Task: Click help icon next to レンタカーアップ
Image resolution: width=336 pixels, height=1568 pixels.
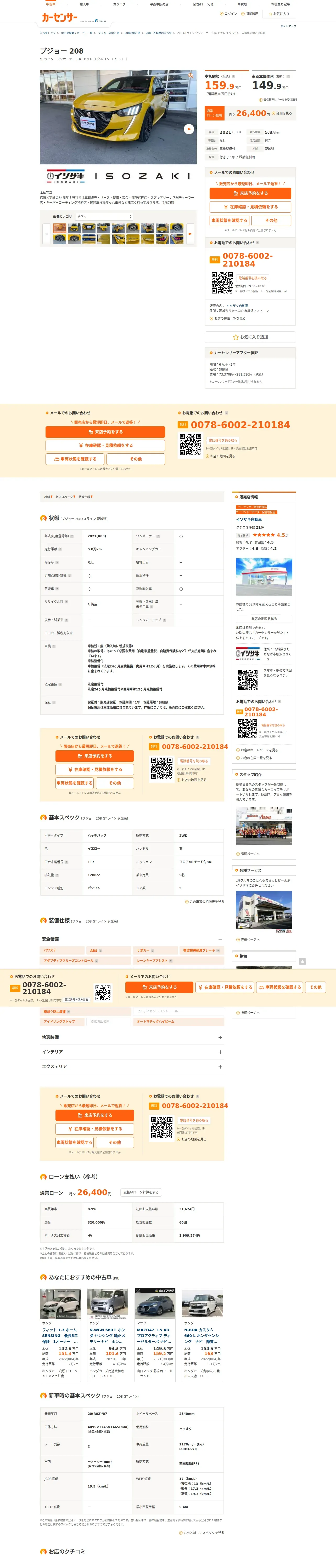Action: click(164, 620)
